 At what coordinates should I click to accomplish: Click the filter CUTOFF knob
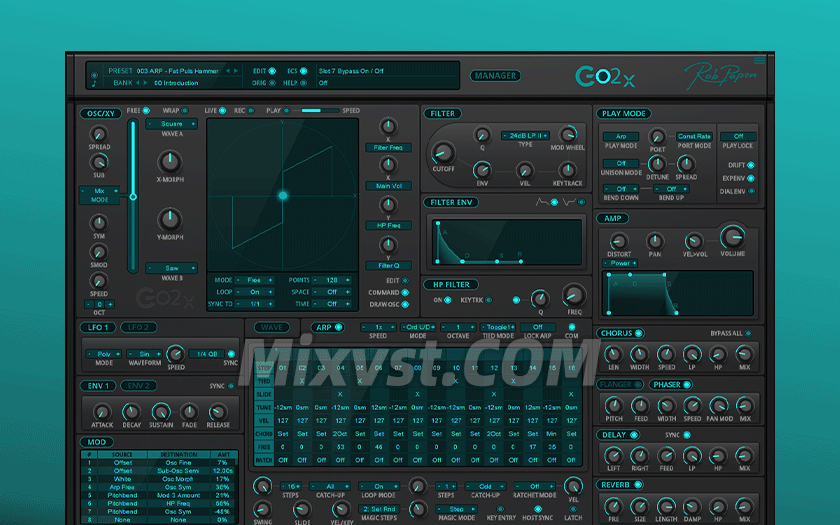(443, 153)
